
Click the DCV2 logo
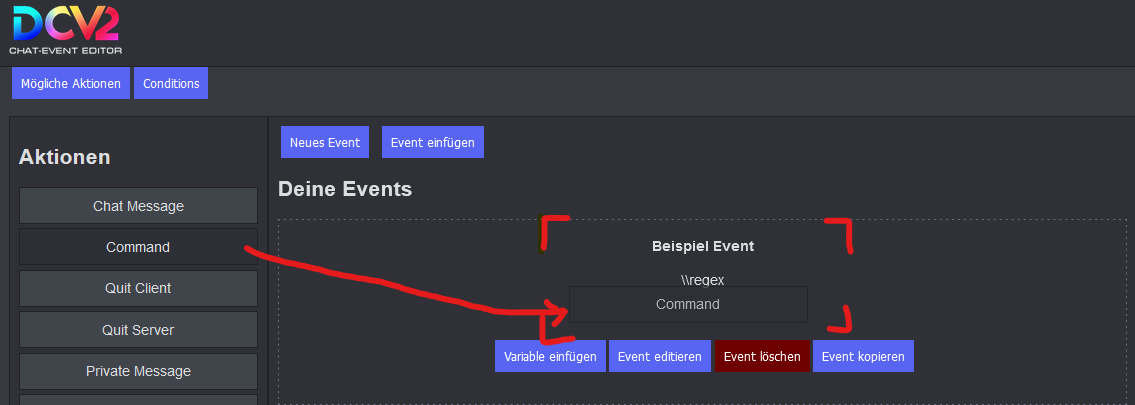pyautogui.click(x=65, y=22)
